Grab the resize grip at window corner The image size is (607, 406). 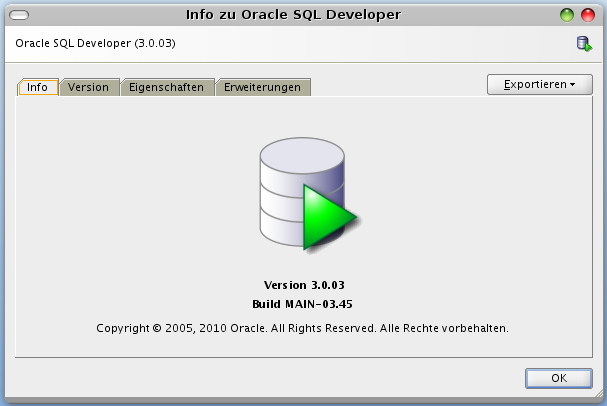pyautogui.click(x=599, y=393)
